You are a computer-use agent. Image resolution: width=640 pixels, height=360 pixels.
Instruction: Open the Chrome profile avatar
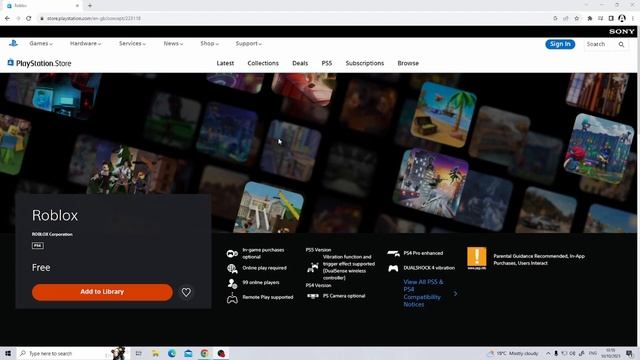coord(622,18)
